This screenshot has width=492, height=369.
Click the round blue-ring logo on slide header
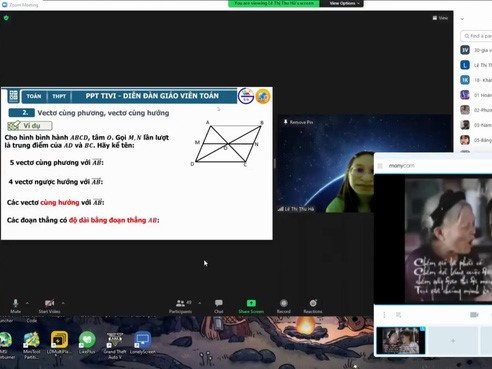pyautogui.click(x=246, y=96)
